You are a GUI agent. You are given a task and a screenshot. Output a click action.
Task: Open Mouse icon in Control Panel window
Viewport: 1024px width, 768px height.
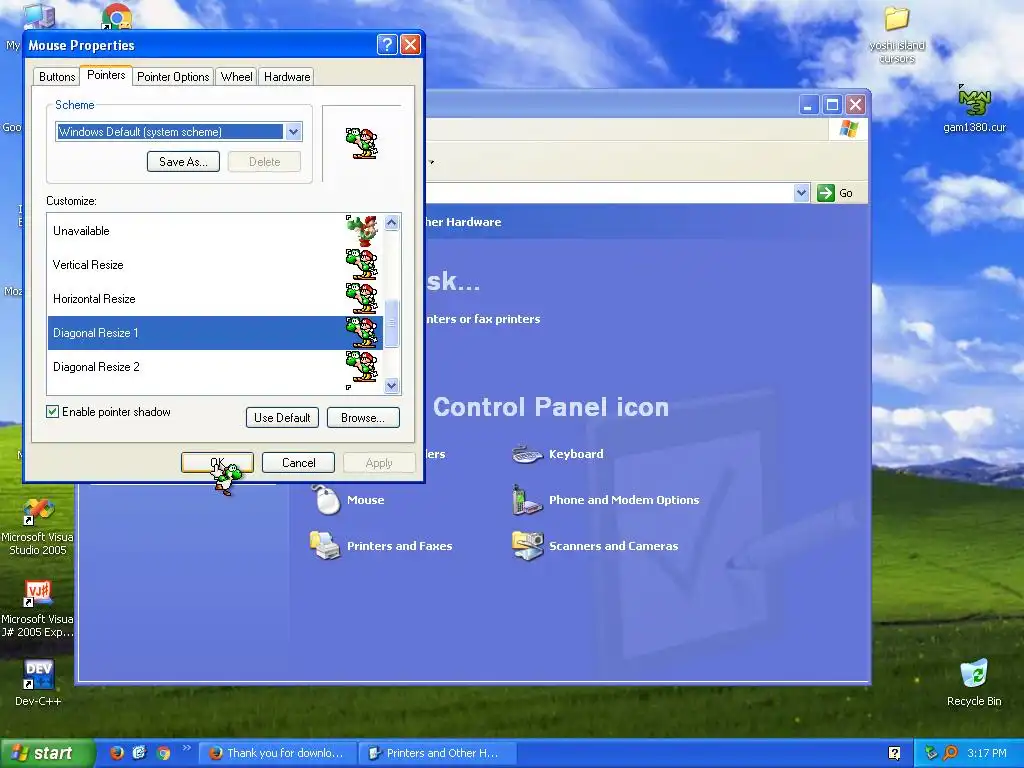tap(325, 500)
